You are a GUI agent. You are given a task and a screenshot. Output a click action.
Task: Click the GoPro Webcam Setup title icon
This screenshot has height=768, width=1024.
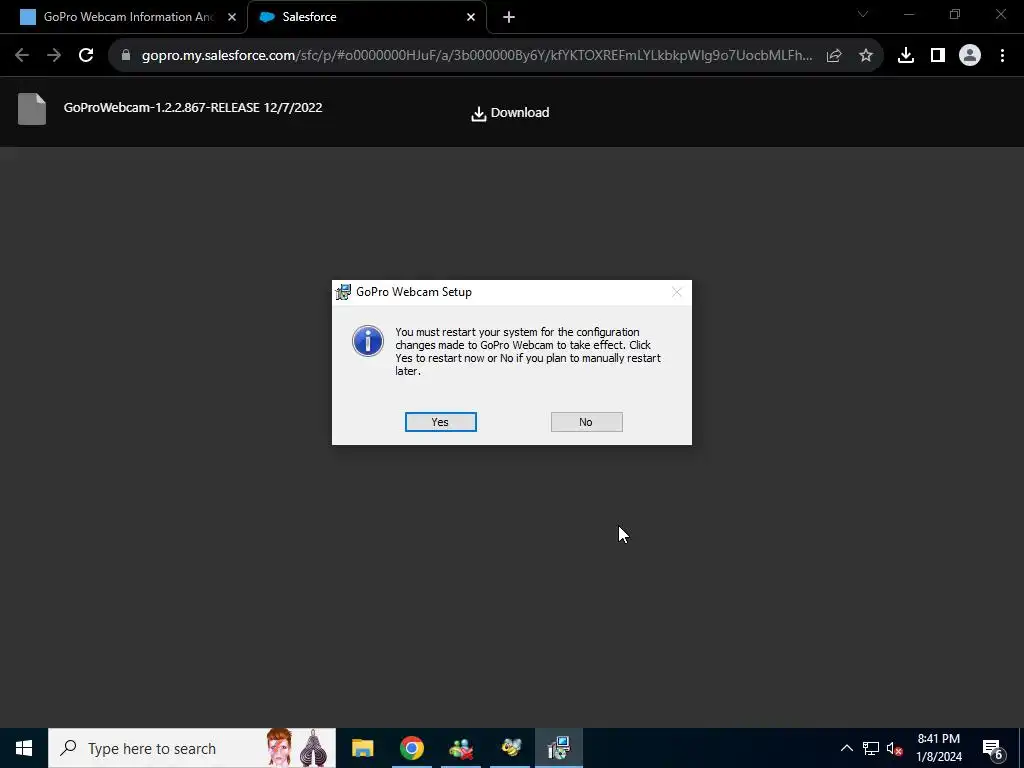click(343, 292)
